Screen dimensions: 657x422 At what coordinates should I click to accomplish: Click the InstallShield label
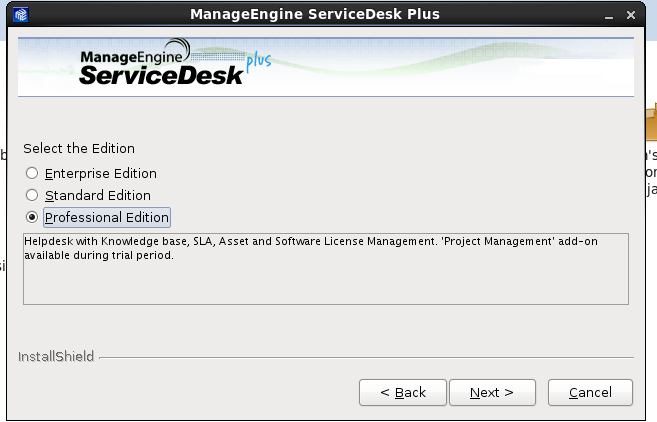(56, 357)
